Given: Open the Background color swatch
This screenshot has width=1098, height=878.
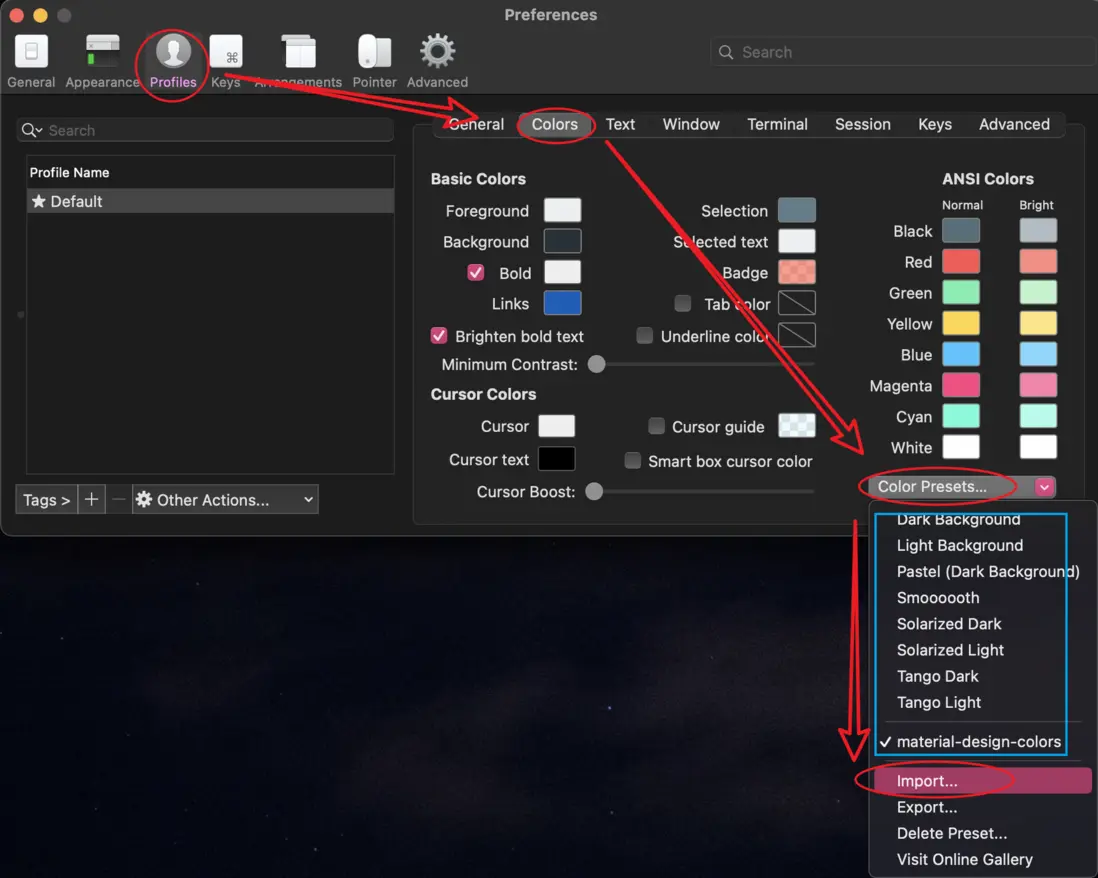Looking at the screenshot, I should click(x=562, y=241).
